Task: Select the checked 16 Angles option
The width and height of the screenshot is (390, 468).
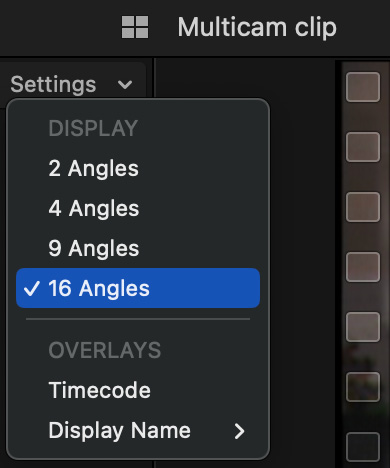Action: tap(138, 288)
